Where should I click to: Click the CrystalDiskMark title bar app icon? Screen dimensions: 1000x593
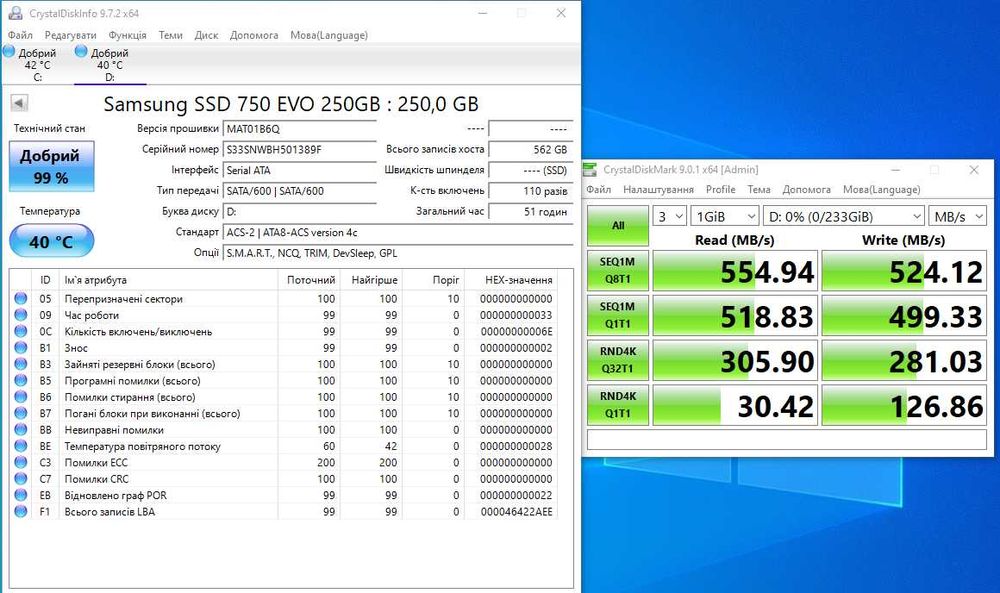tap(591, 170)
